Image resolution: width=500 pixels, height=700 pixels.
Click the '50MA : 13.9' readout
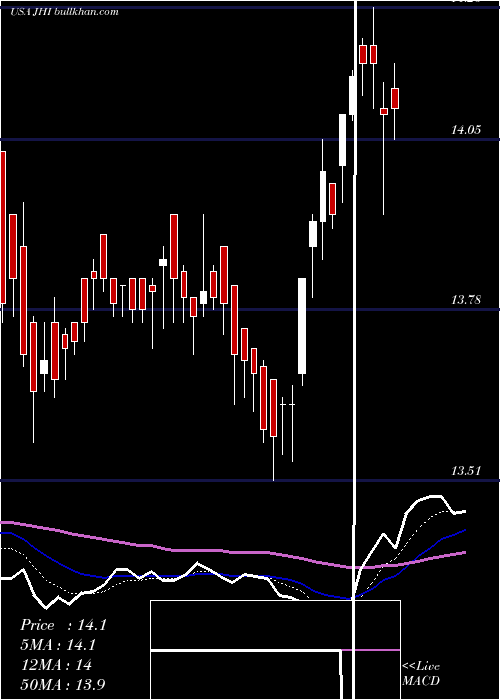point(63,684)
